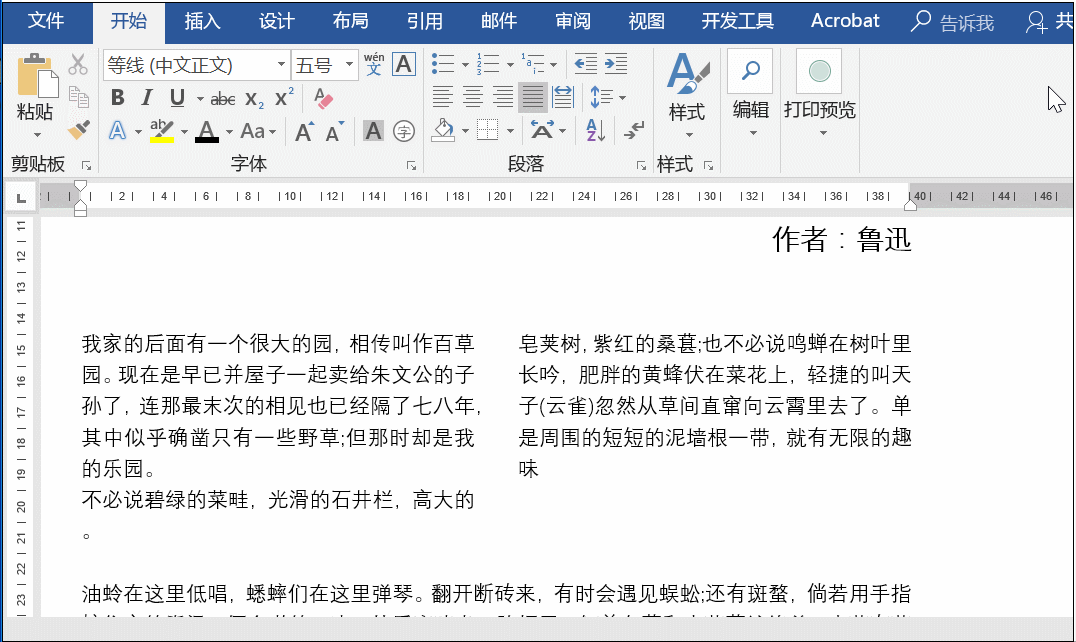This screenshot has width=1076, height=642.
Task: Apply yellow text highlight color
Action: [161, 130]
